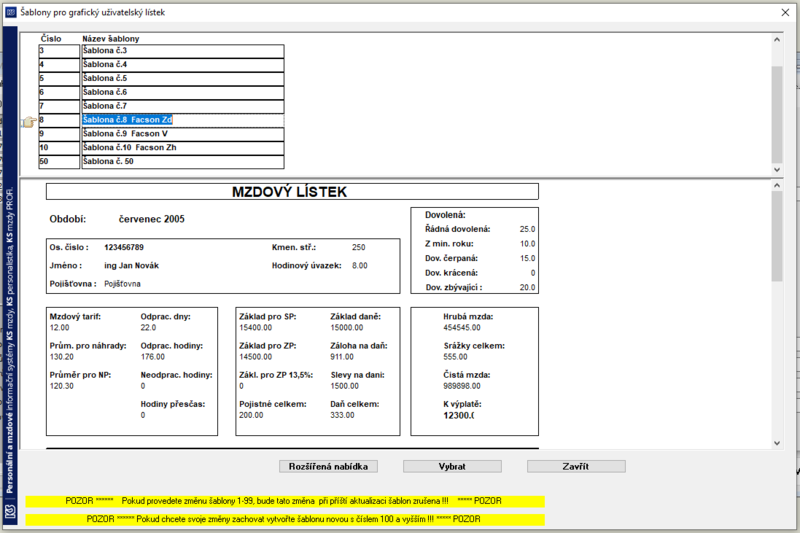Click the Základ daně value 15000.00
Image resolution: width=800 pixels, height=533 pixels.
pyautogui.click(x=347, y=327)
